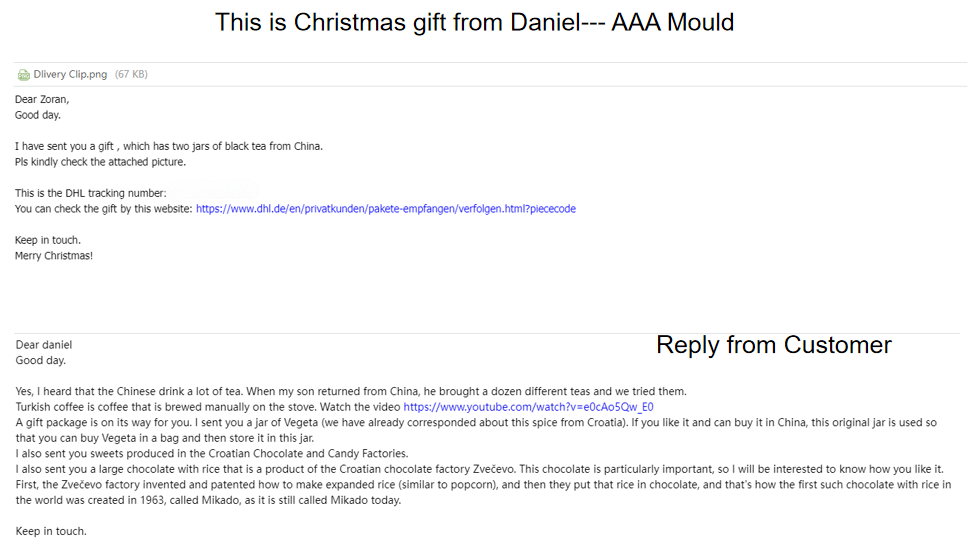Open the YouTube Turkish coffee video link
Screen dimensions: 979x552
pyautogui.click(x=528, y=407)
